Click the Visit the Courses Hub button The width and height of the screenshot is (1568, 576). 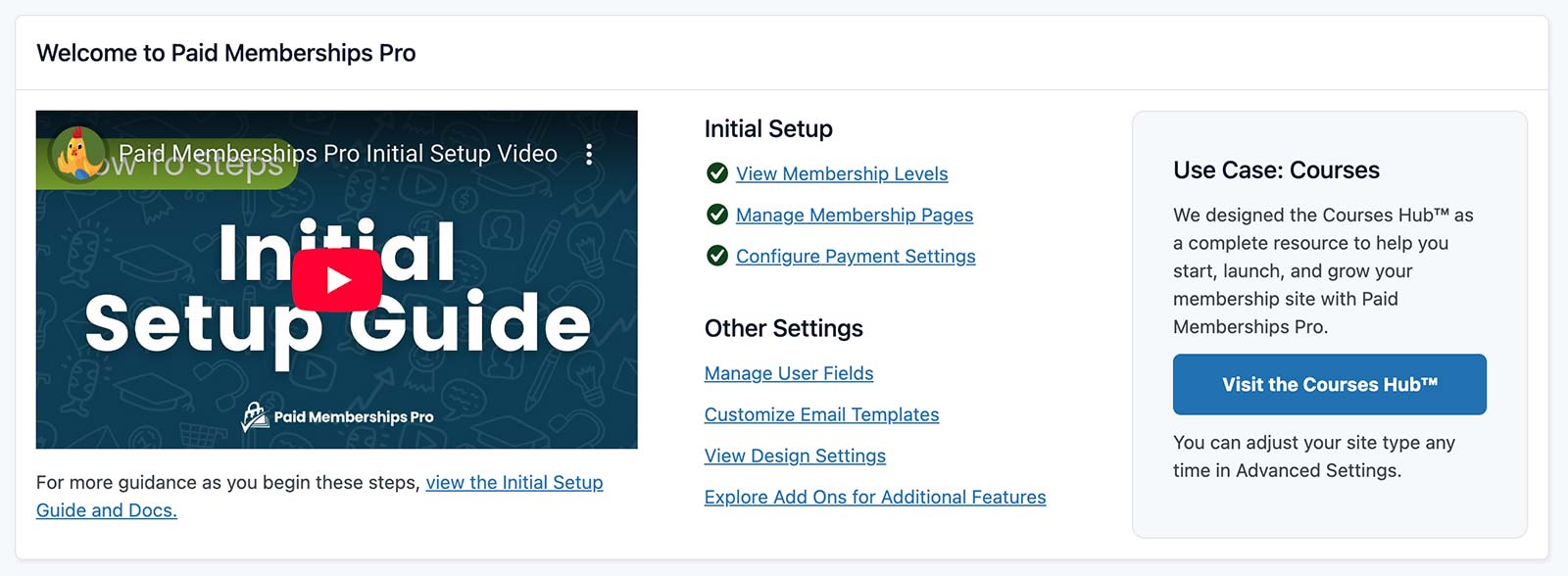pos(1330,385)
